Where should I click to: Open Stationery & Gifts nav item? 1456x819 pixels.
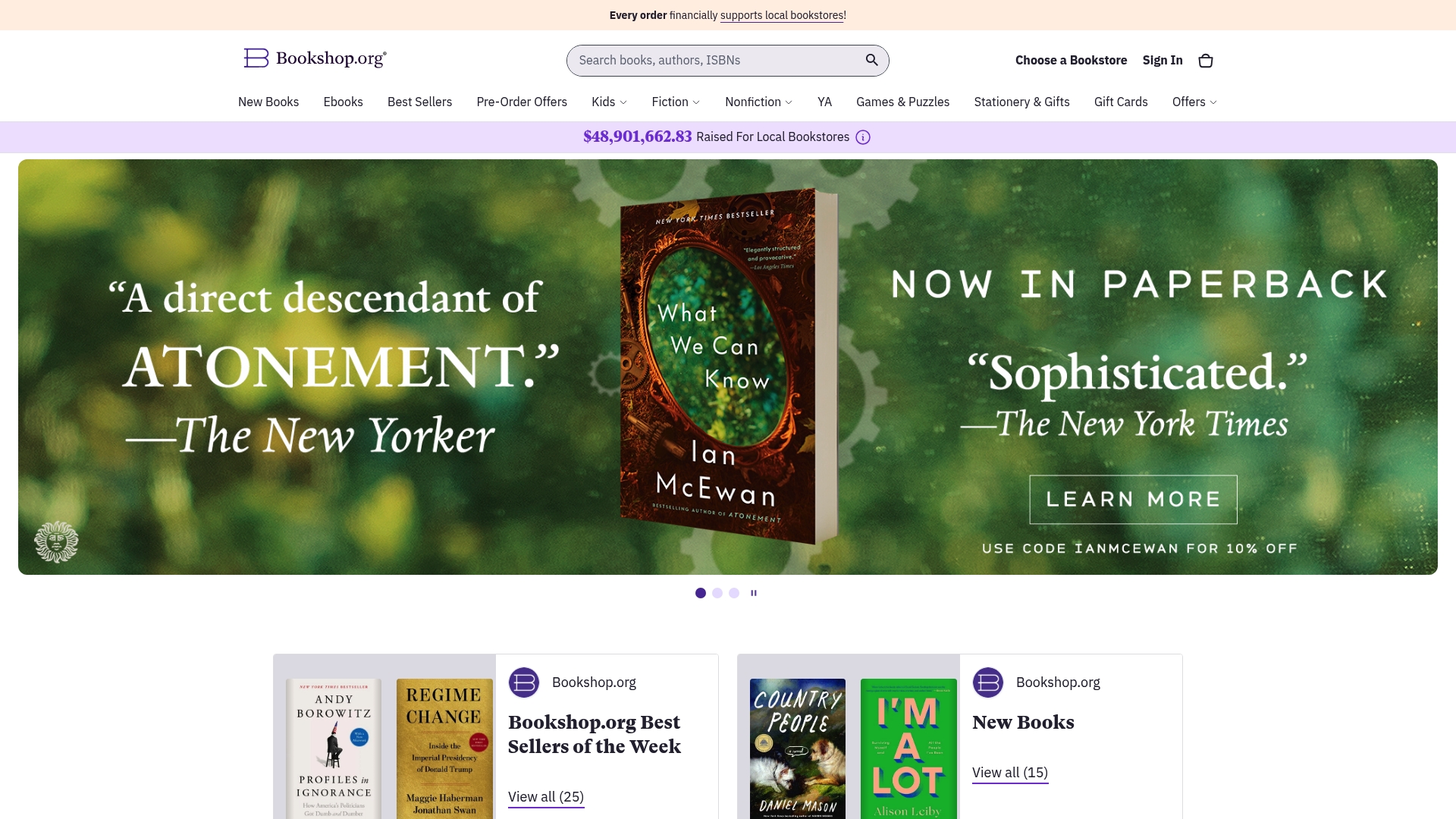(1021, 102)
